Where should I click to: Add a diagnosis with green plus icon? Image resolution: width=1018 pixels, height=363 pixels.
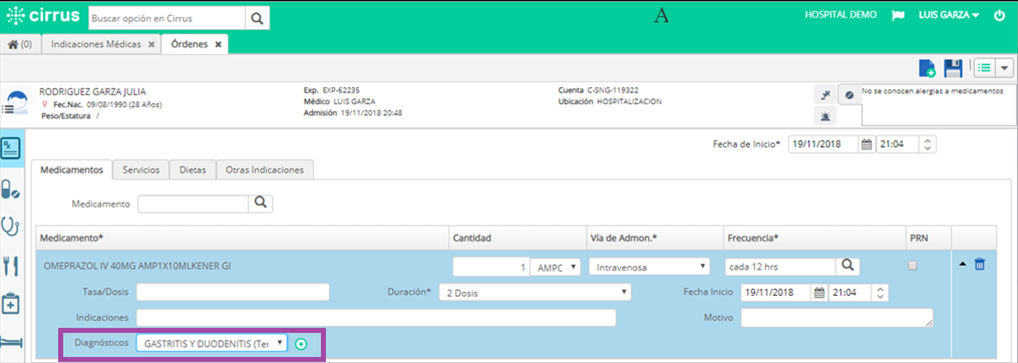pyautogui.click(x=301, y=344)
